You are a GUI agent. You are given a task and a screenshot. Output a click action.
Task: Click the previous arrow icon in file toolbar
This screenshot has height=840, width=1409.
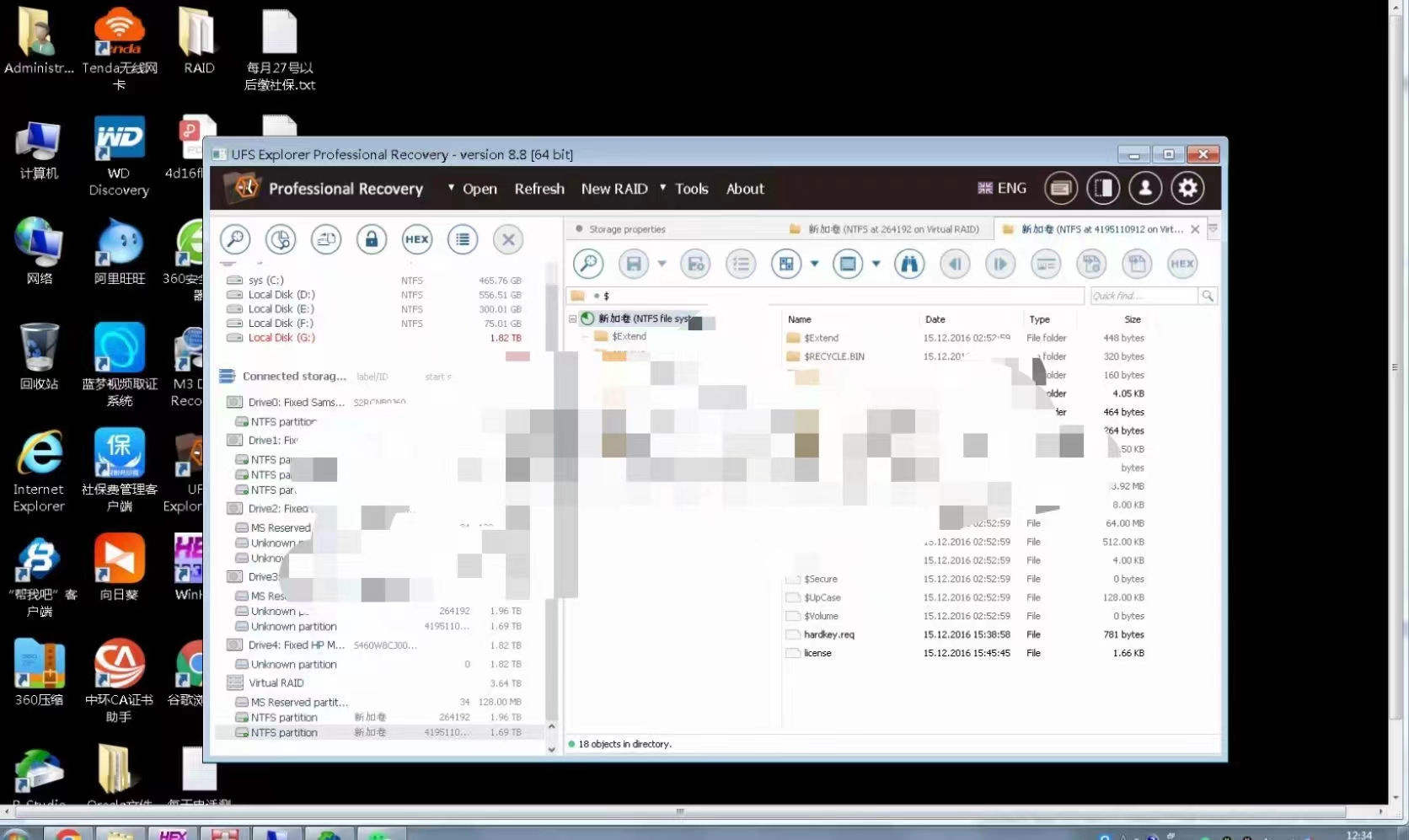pyautogui.click(x=955, y=264)
